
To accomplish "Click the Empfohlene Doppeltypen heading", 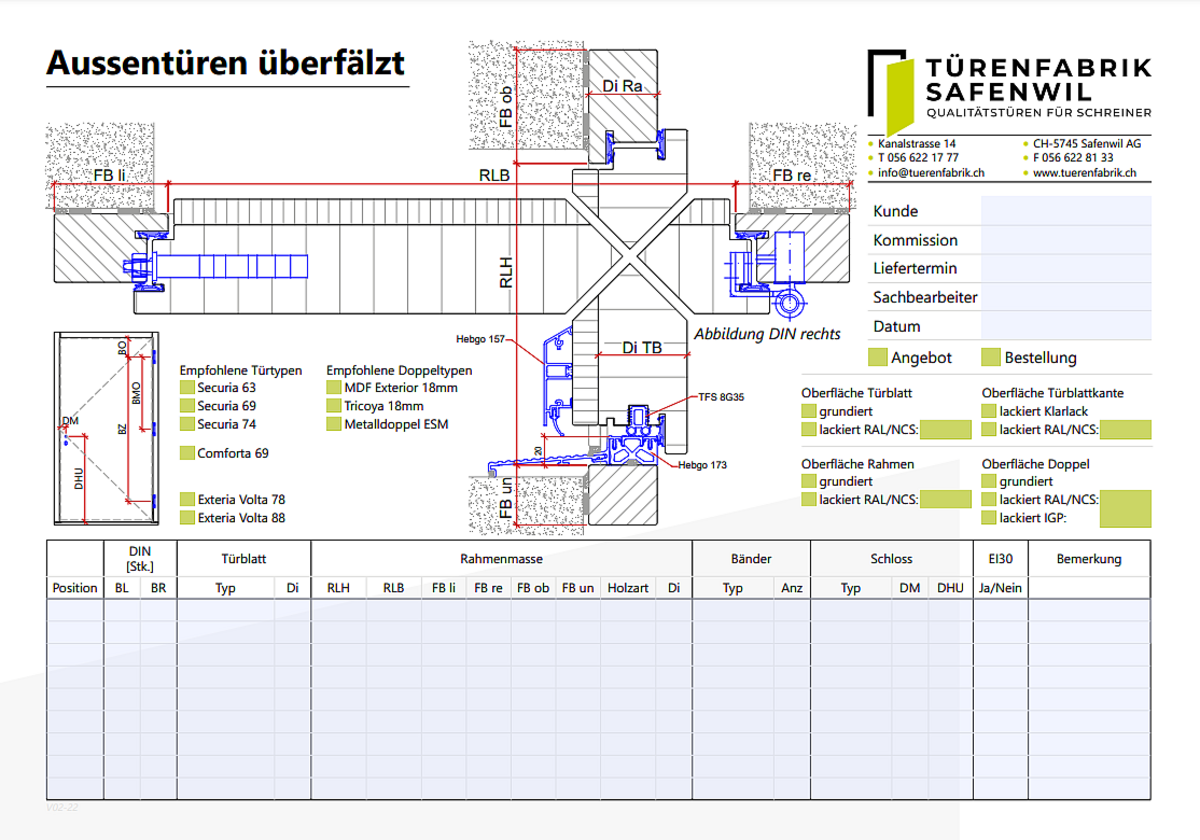I will (399, 370).
